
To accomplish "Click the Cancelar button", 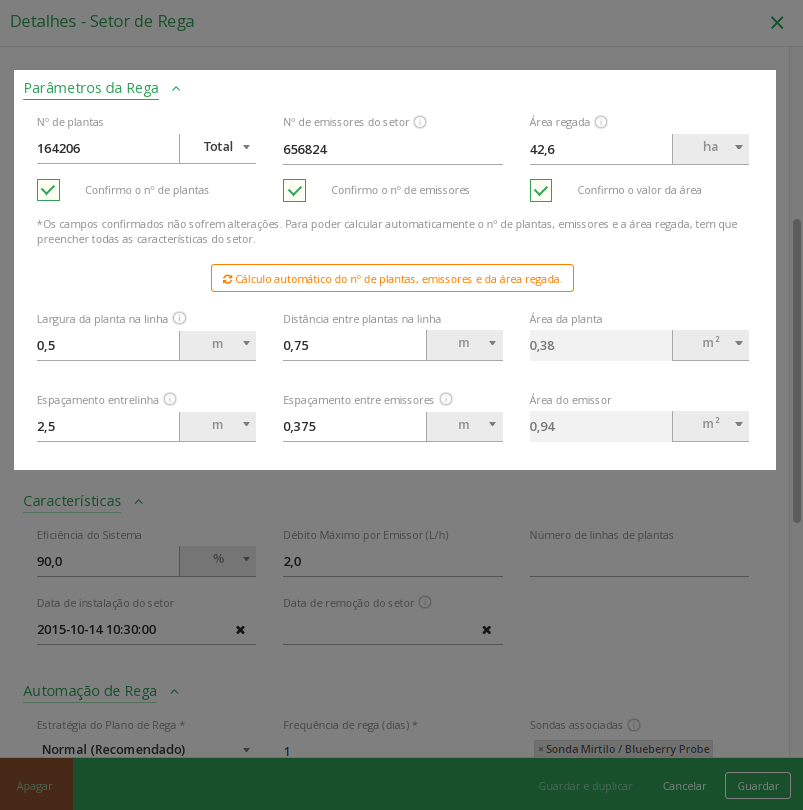I will (684, 786).
